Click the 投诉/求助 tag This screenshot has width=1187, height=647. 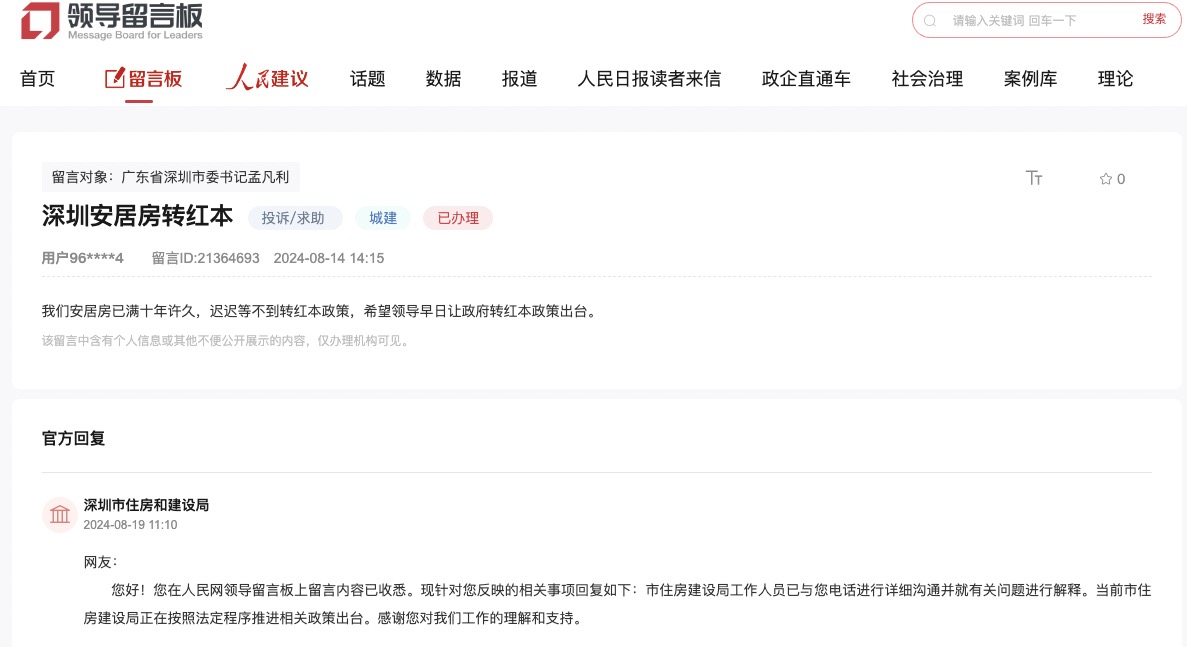pos(293,218)
